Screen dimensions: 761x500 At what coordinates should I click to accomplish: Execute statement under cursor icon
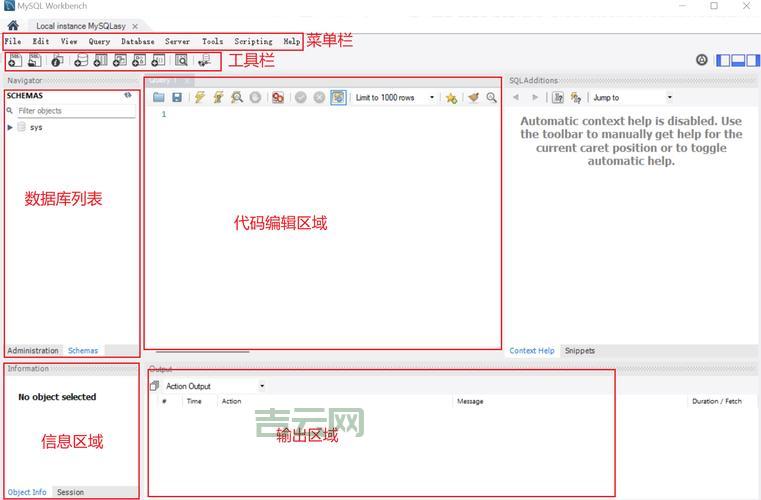[x=218, y=98]
